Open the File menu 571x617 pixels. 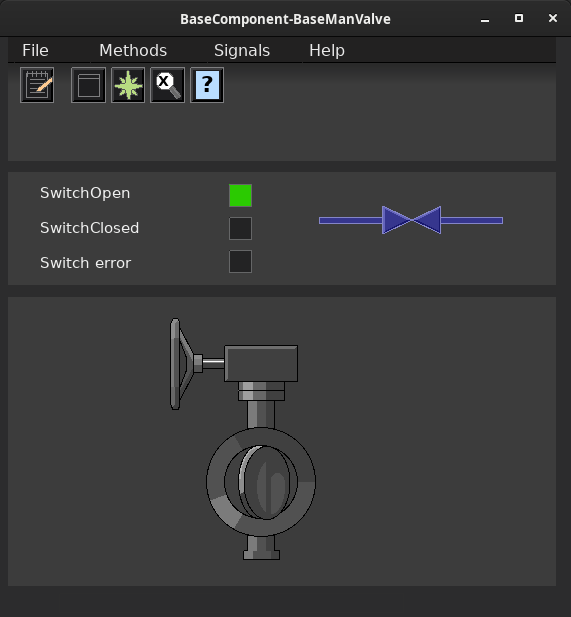point(35,50)
